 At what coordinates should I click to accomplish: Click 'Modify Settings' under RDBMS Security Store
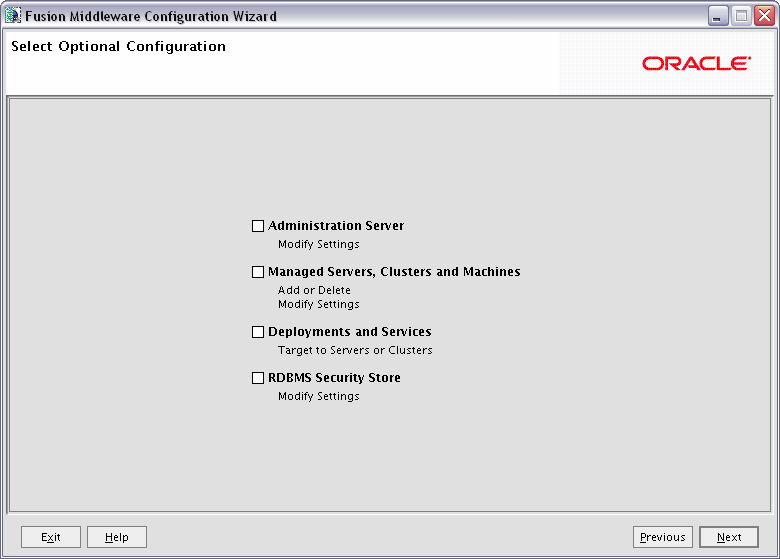point(319,396)
